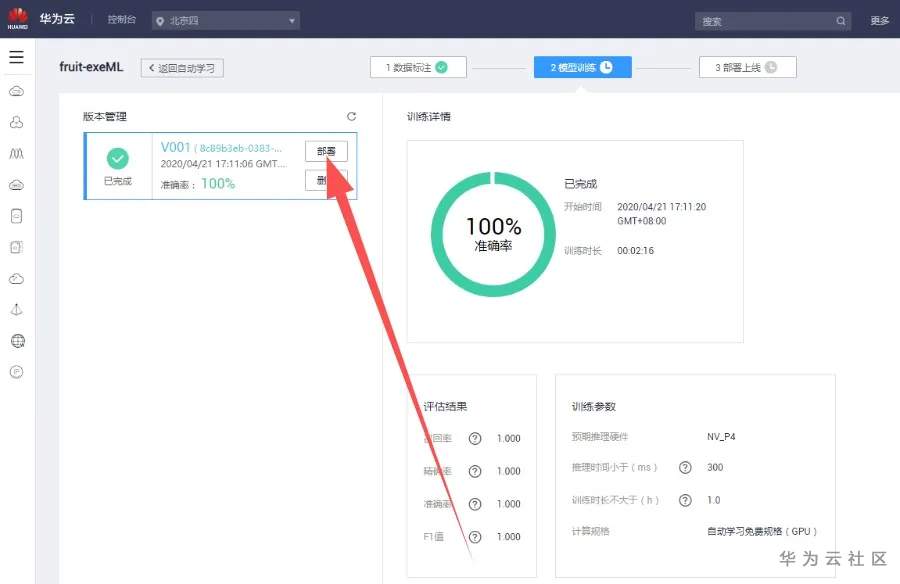Click the help icon beside 召回率
The width and height of the screenshot is (900, 584).
475,438
